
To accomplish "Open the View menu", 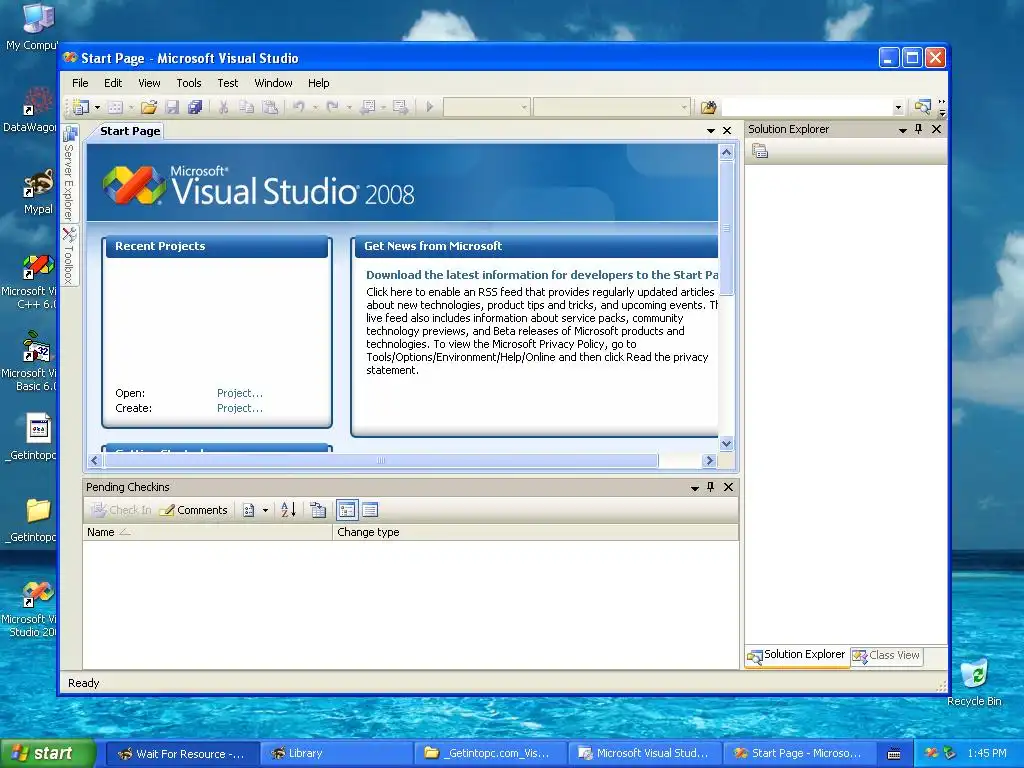I will point(149,83).
